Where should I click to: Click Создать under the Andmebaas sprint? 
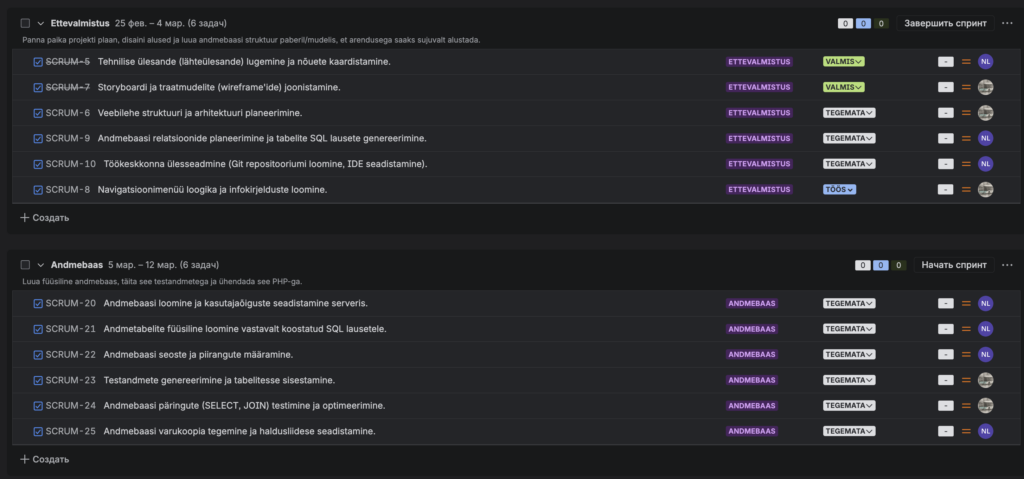(x=45, y=459)
